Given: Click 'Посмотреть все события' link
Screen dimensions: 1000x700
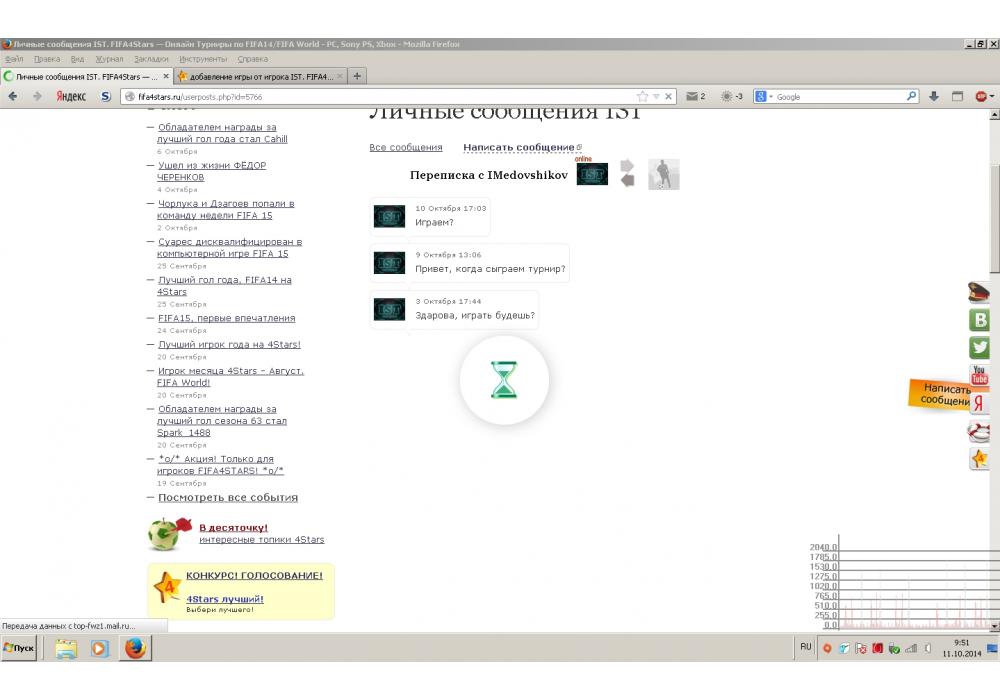Looking at the screenshot, I should coord(228,498).
